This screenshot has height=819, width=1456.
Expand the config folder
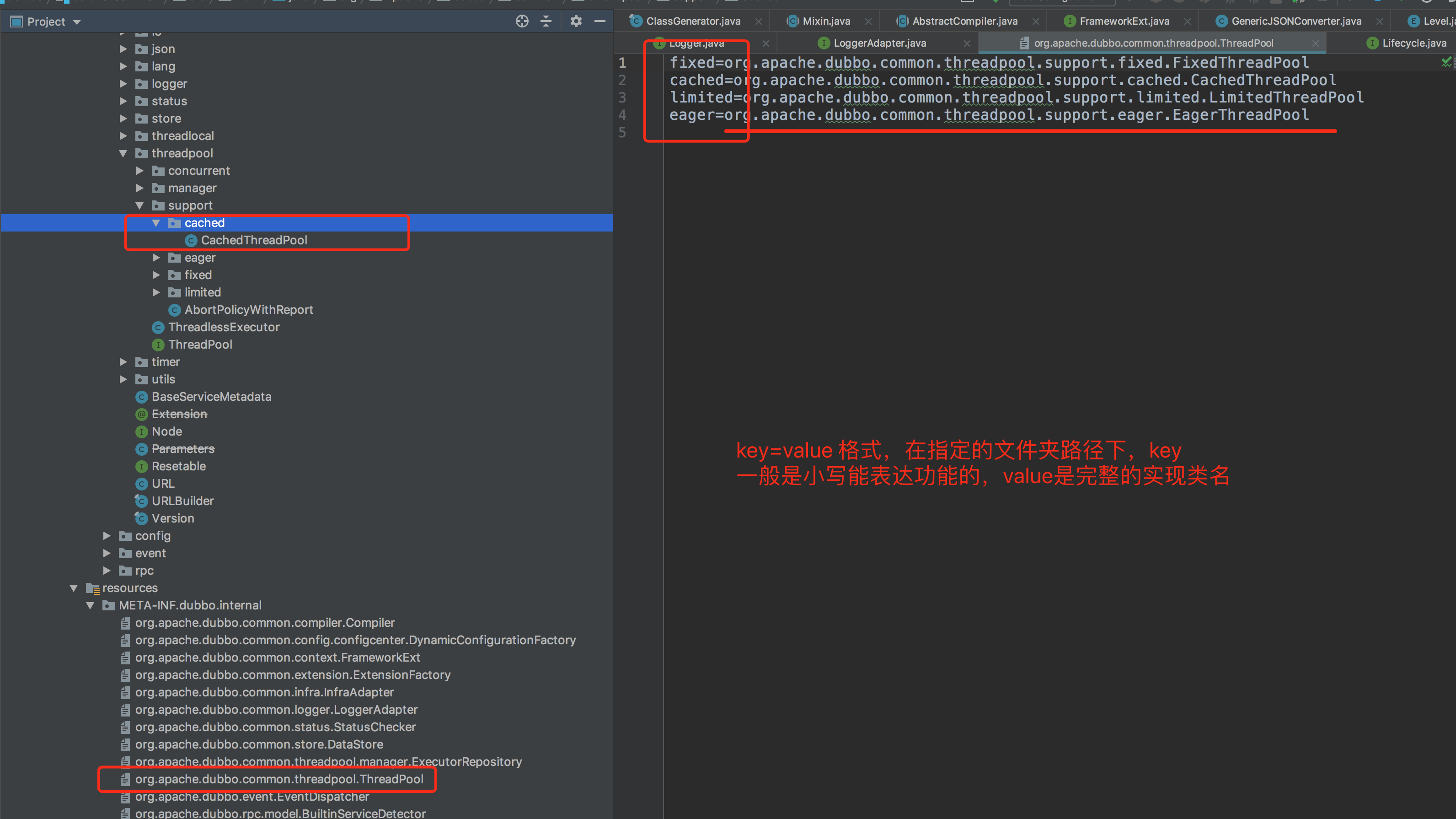(107, 536)
